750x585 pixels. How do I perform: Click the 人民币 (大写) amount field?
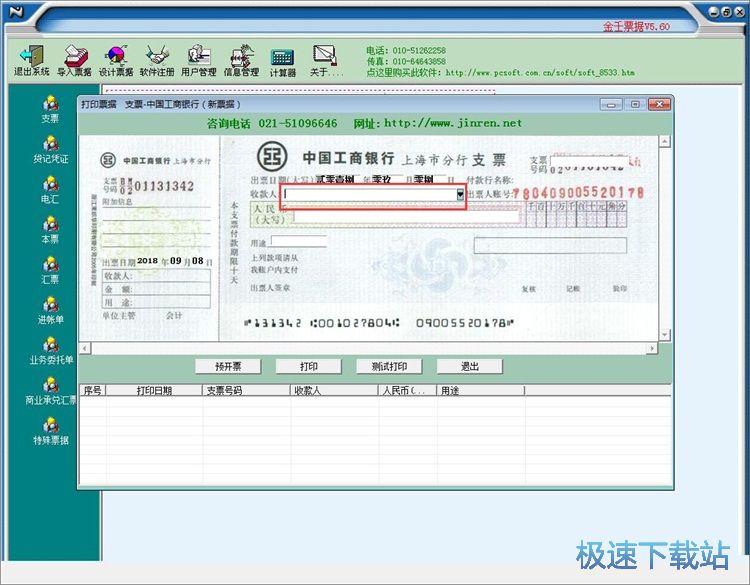[x=408, y=217]
